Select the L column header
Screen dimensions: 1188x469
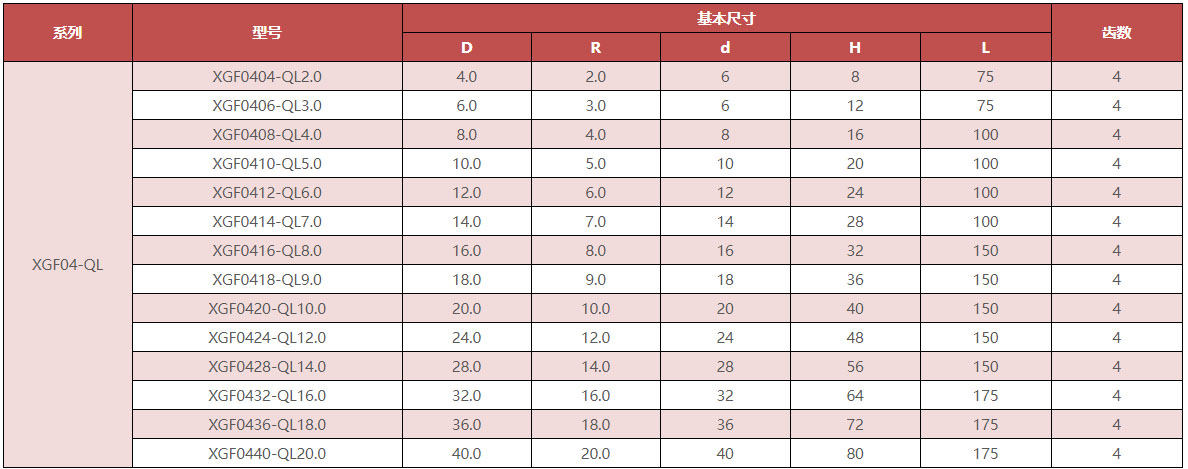point(985,47)
